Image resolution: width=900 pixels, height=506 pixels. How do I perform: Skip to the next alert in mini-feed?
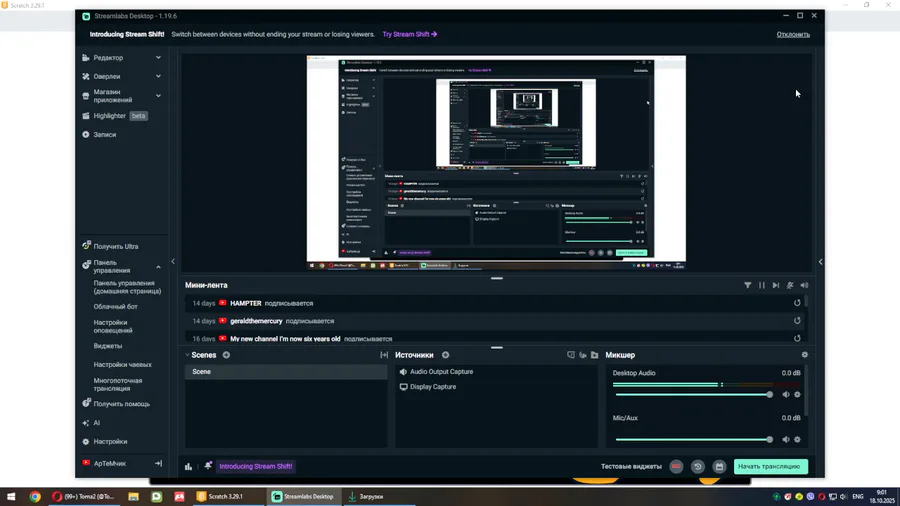tap(776, 285)
